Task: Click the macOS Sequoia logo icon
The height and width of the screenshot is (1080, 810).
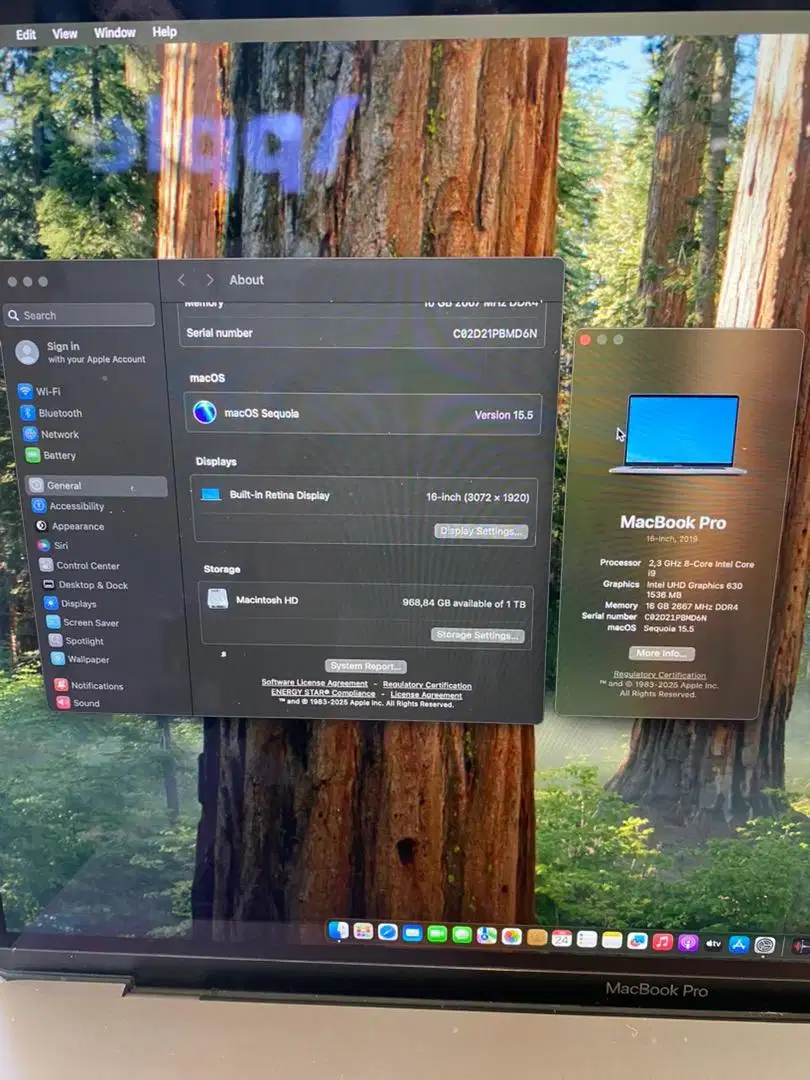Action: coord(205,412)
